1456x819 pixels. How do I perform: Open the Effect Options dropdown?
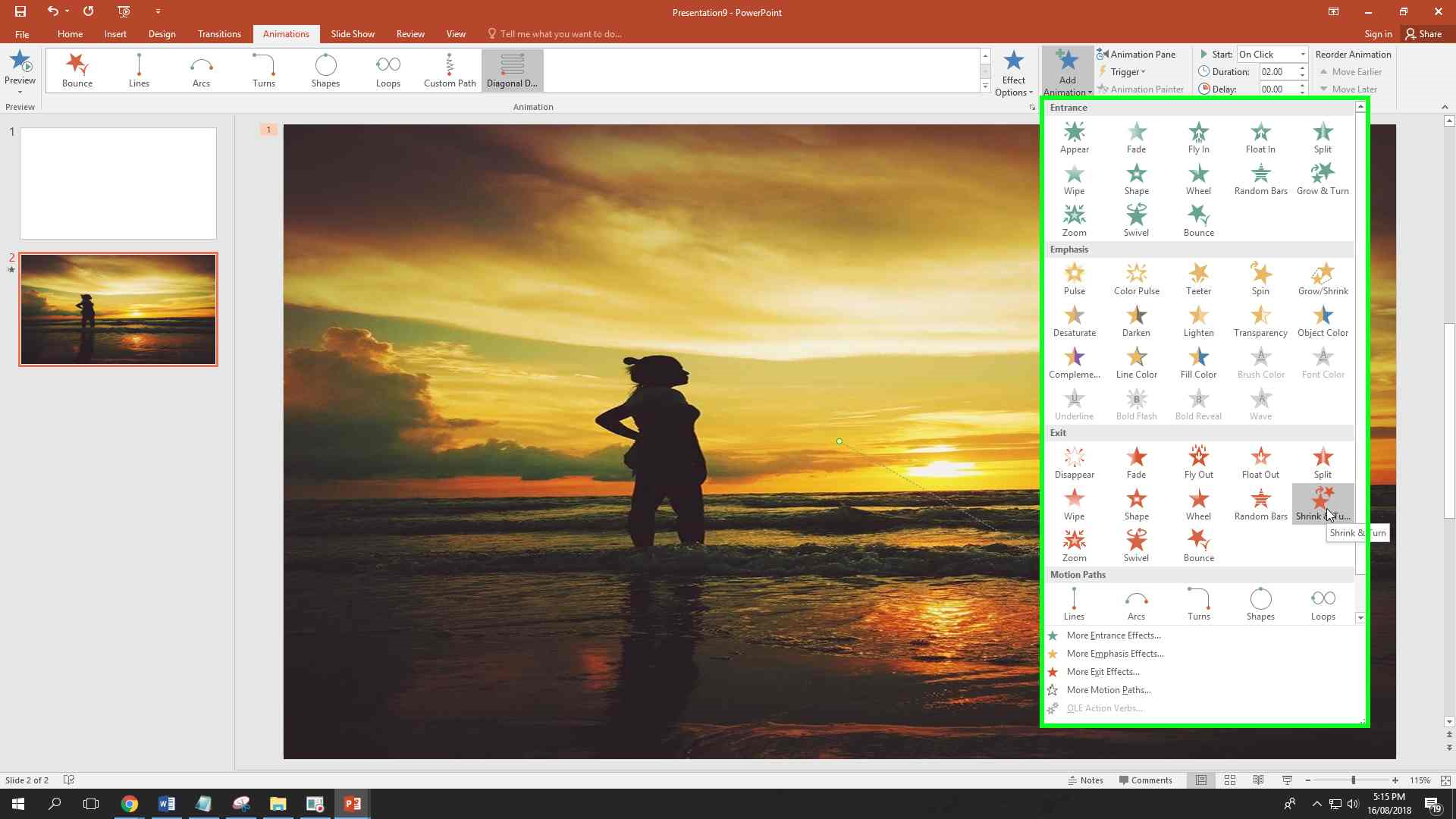click(x=1014, y=73)
